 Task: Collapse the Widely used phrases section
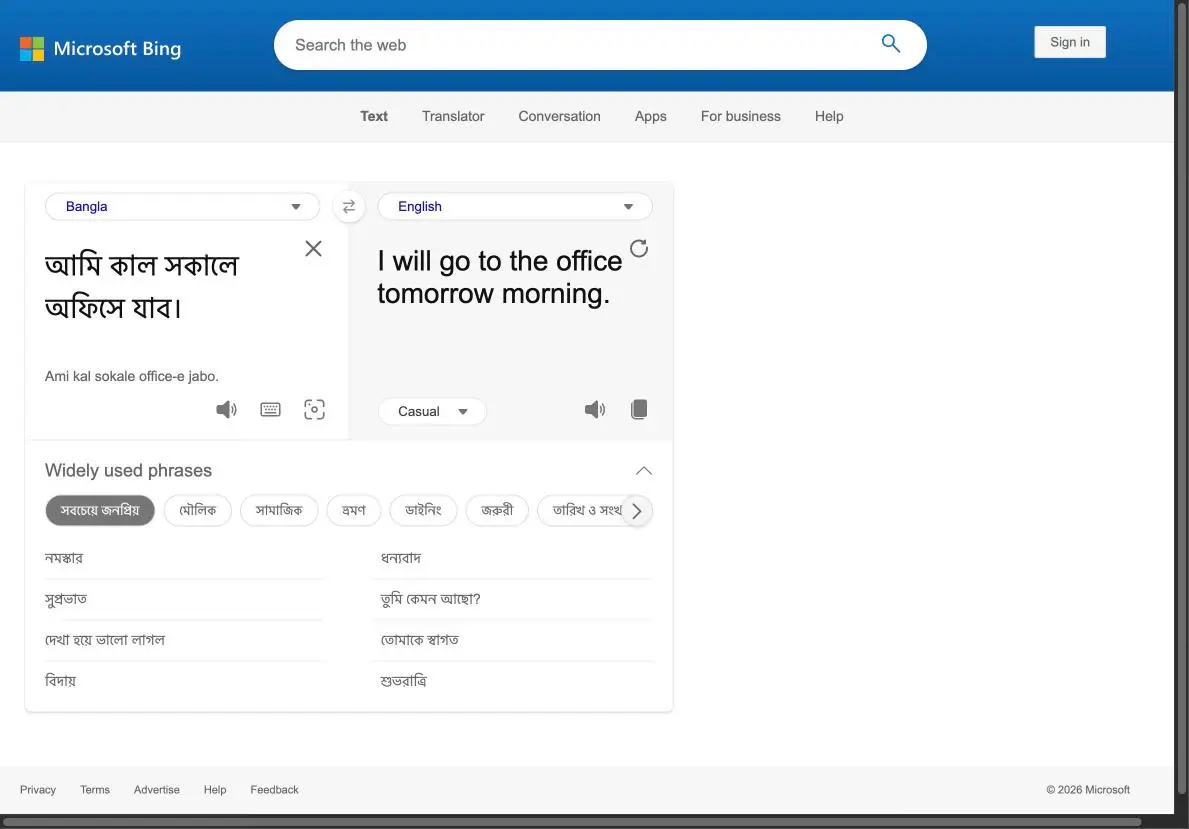click(x=643, y=471)
